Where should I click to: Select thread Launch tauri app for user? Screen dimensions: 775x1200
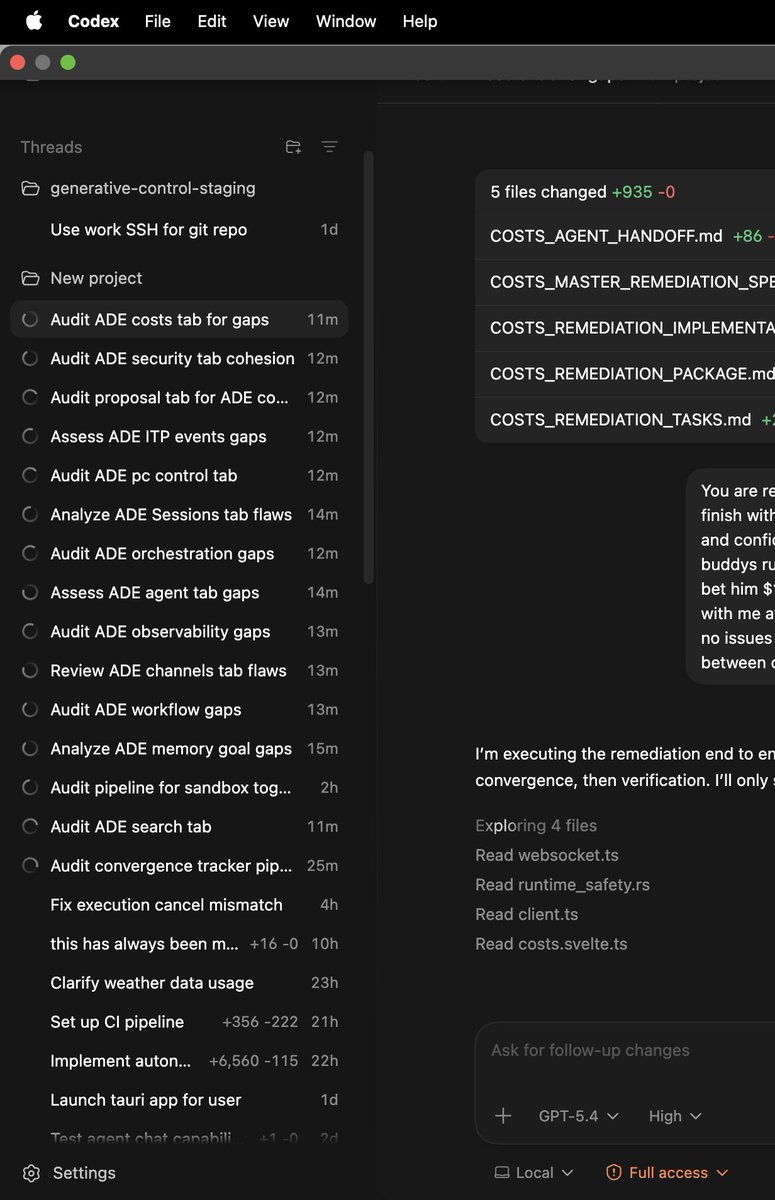[180, 1100]
